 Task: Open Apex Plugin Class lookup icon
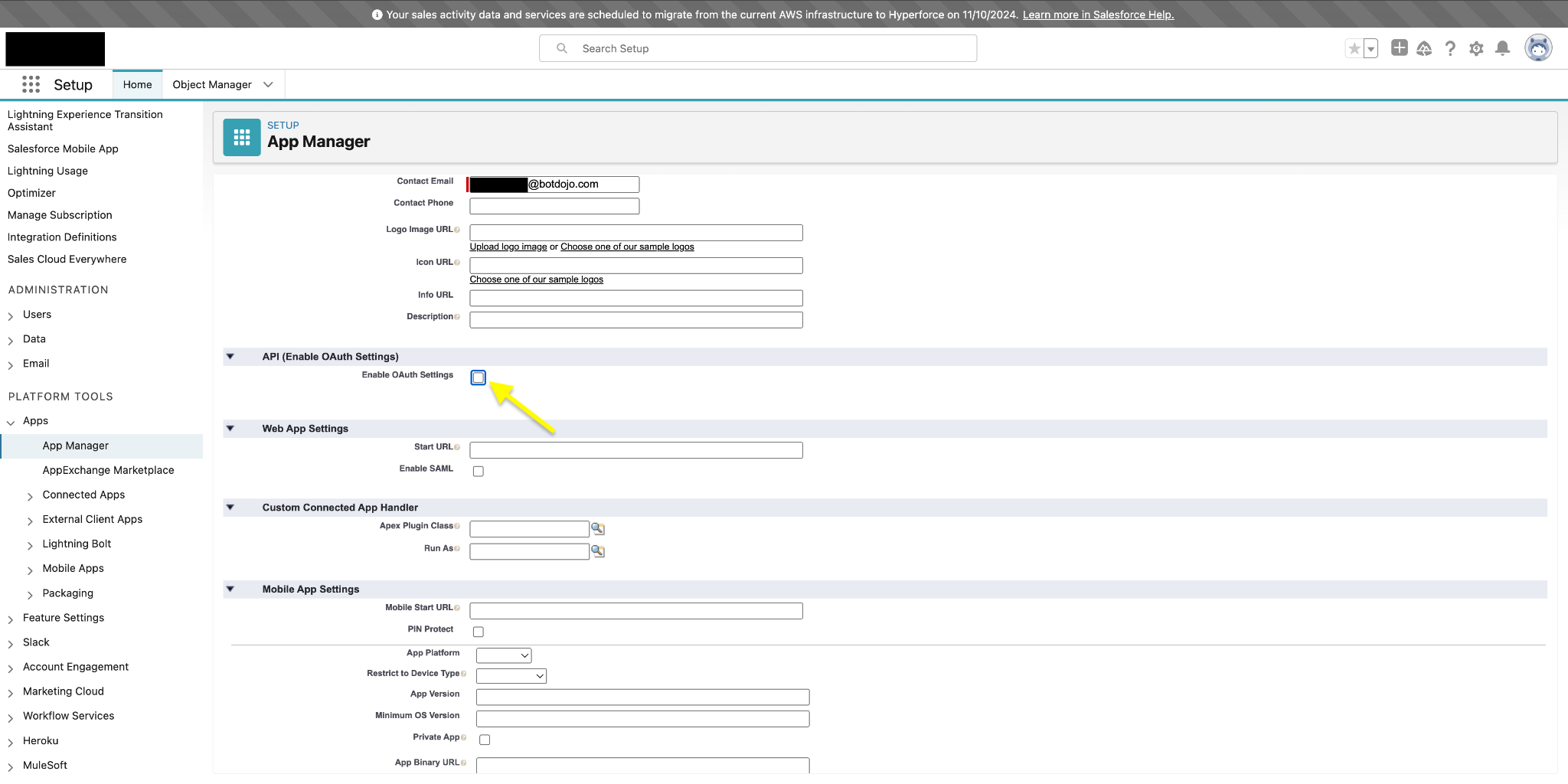click(x=598, y=529)
